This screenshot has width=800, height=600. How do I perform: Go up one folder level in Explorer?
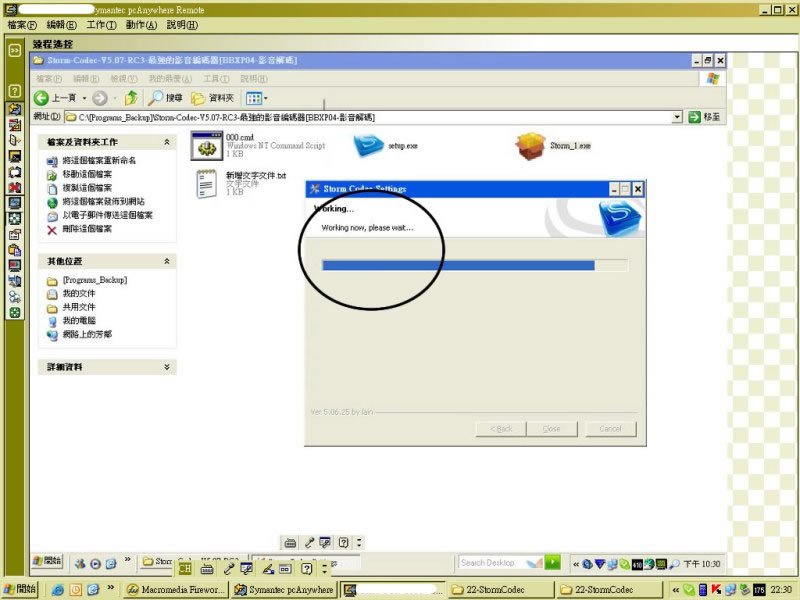131,97
